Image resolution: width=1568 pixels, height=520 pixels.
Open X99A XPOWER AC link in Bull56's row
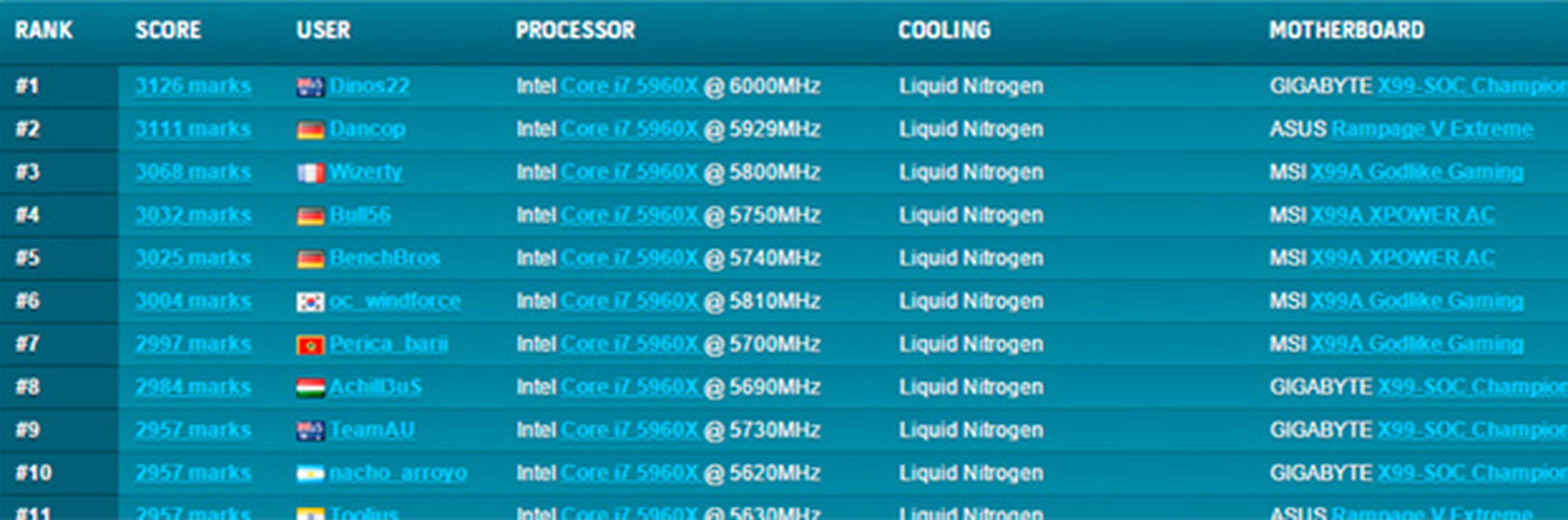(1403, 215)
